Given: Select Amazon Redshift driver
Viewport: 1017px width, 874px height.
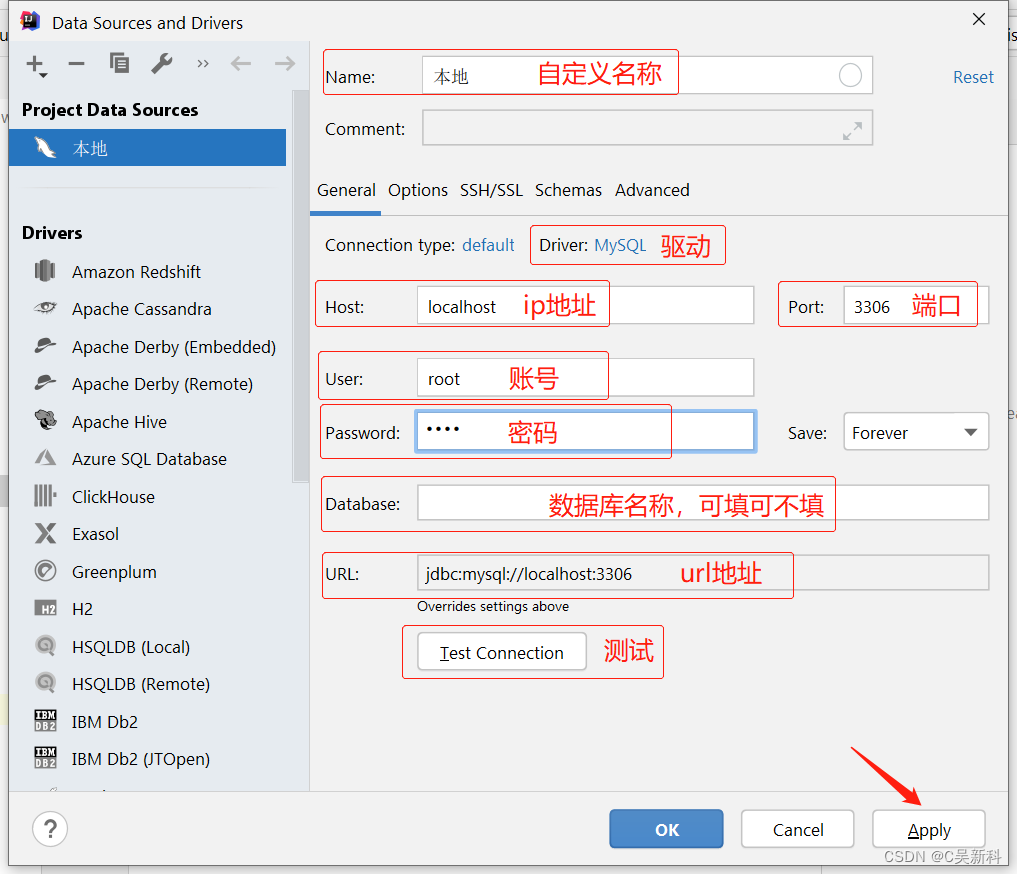Looking at the screenshot, I should click(x=136, y=272).
